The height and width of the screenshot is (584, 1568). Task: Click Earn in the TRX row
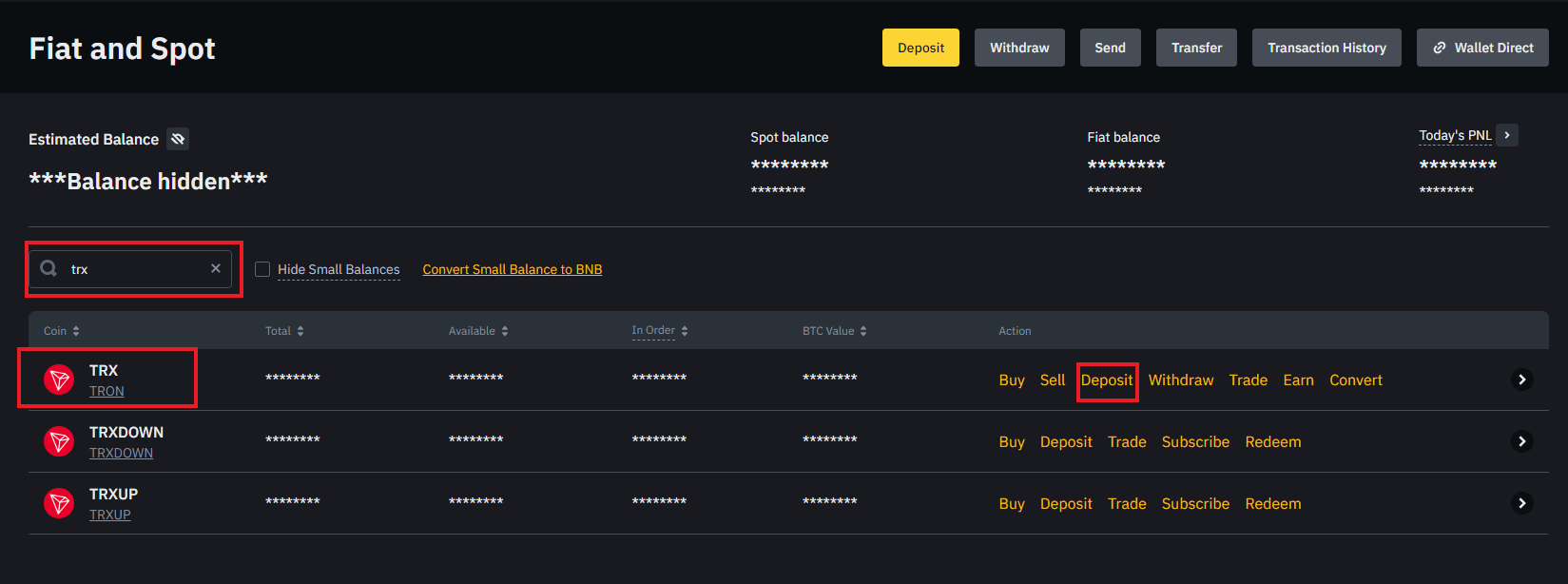[x=1299, y=380]
